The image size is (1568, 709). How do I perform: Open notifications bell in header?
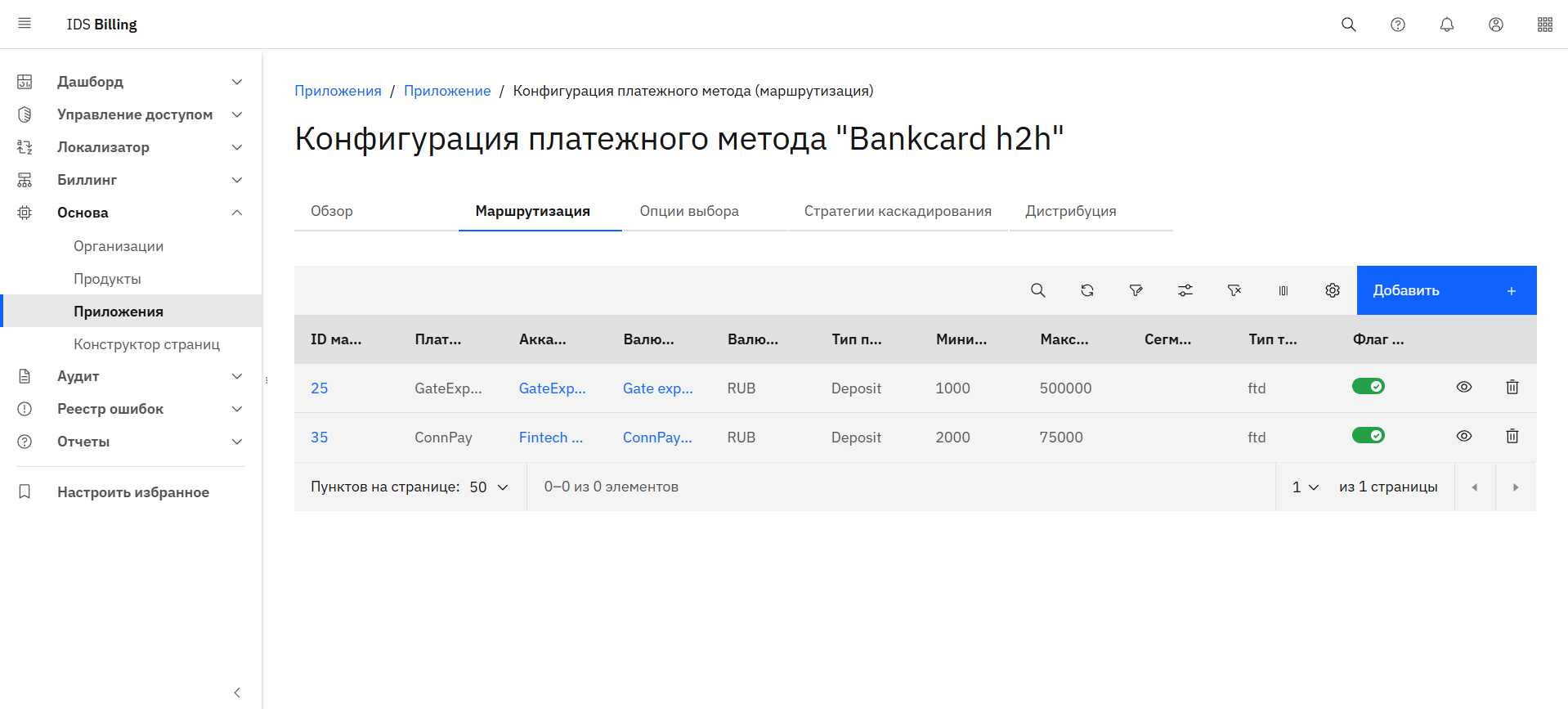pyautogui.click(x=1446, y=25)
